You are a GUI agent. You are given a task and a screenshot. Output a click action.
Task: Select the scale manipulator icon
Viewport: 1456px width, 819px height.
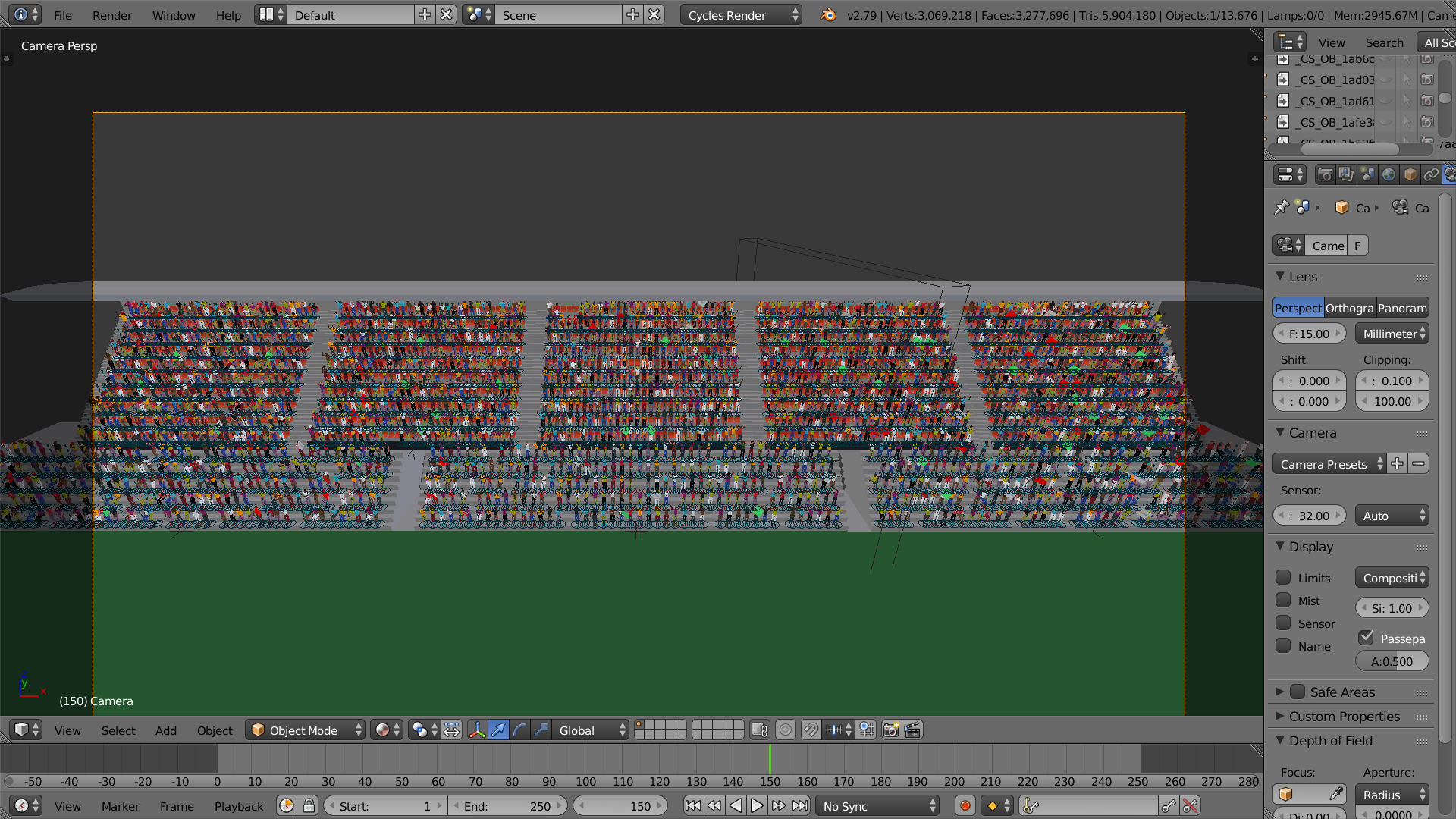(x=541, y=730)
